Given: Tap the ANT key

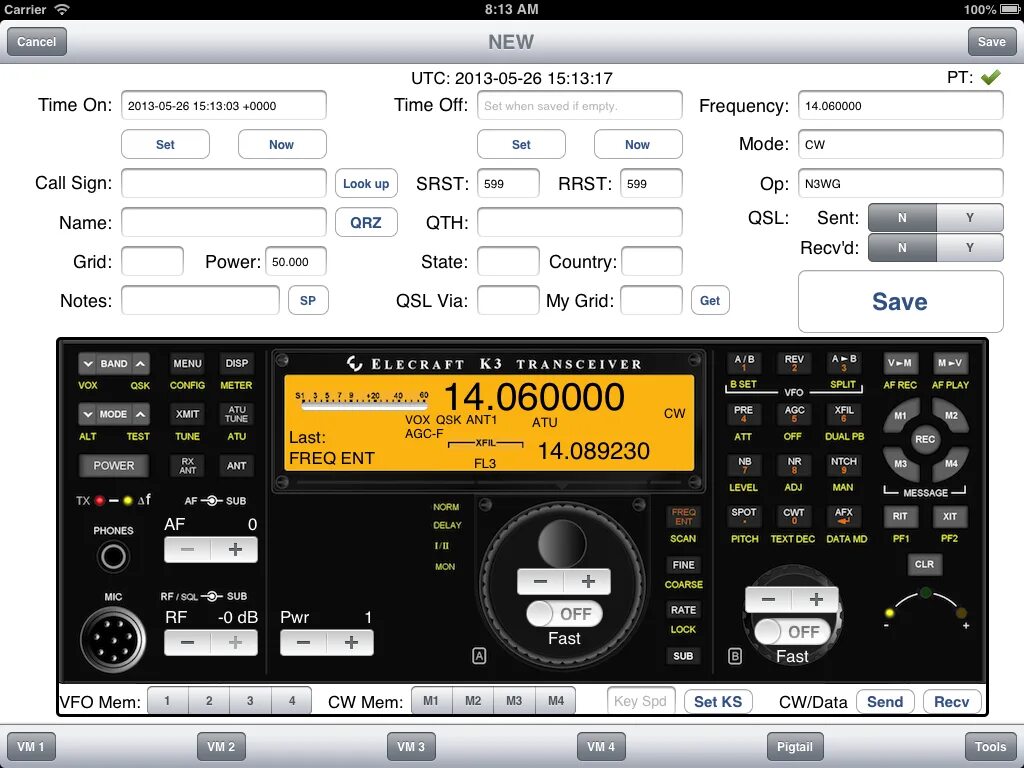Looking at the screenshot, I should 236,466.
